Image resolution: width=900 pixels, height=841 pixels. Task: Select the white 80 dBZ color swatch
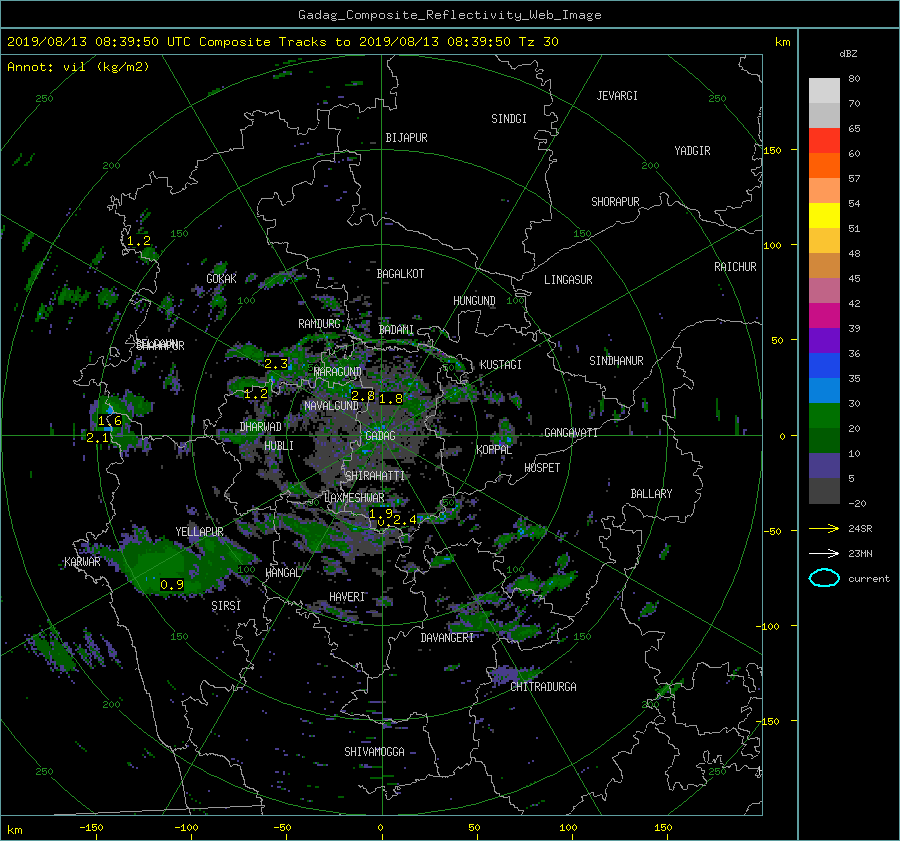pos(824,91)
